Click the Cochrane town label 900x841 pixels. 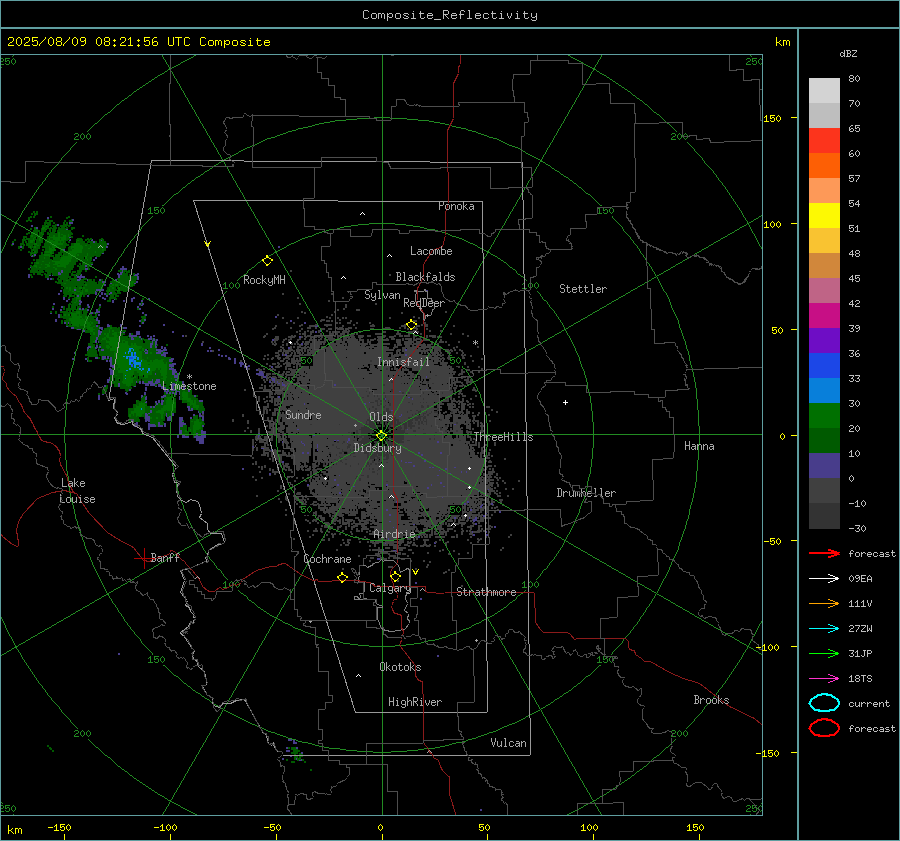(327, 559)
